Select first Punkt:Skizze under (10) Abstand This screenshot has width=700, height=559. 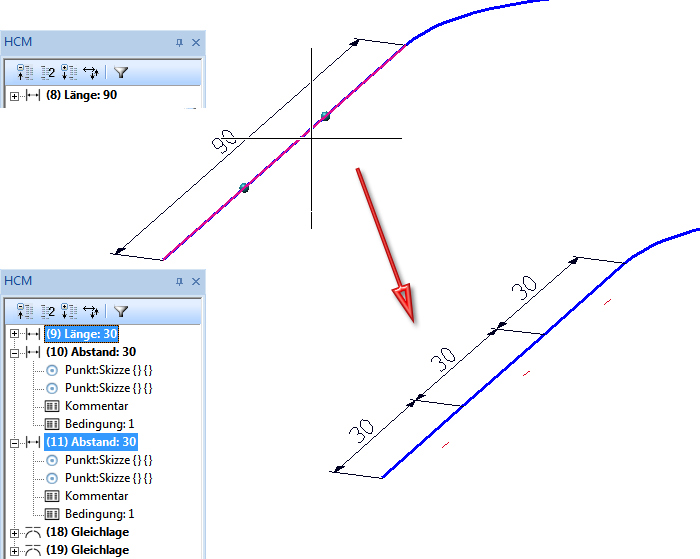click(108, 370)
